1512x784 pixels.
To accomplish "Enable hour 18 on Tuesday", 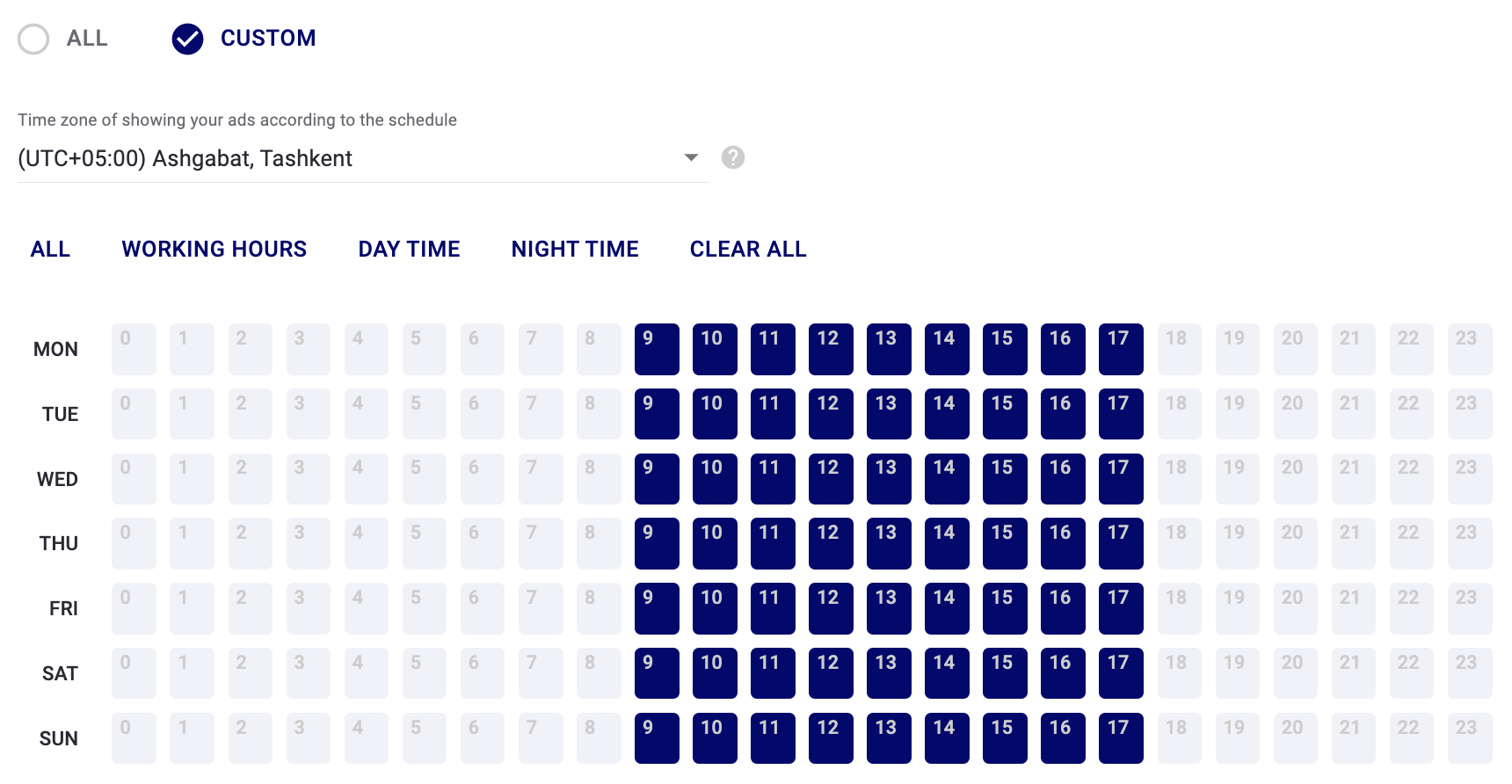I will pyautogui.click(x=1180, y=414).
